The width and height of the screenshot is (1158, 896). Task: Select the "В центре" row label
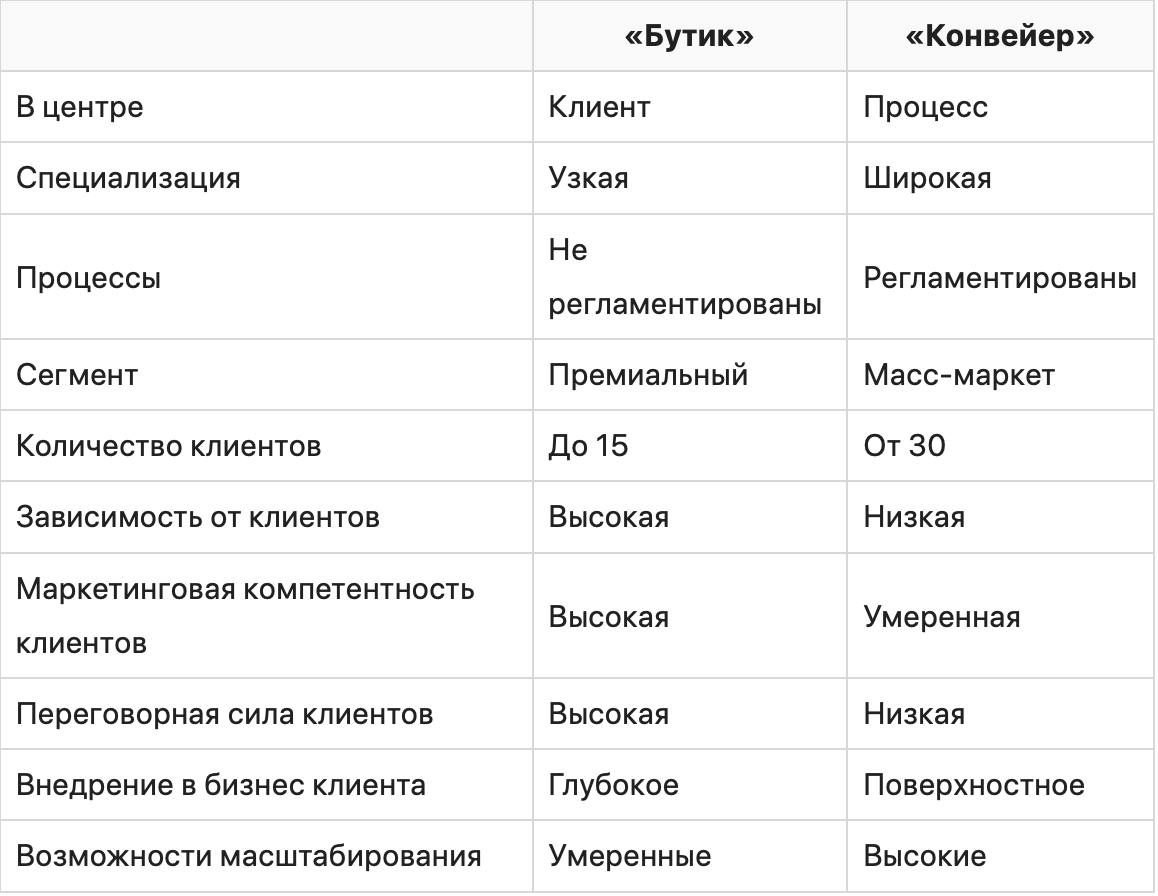80,107
